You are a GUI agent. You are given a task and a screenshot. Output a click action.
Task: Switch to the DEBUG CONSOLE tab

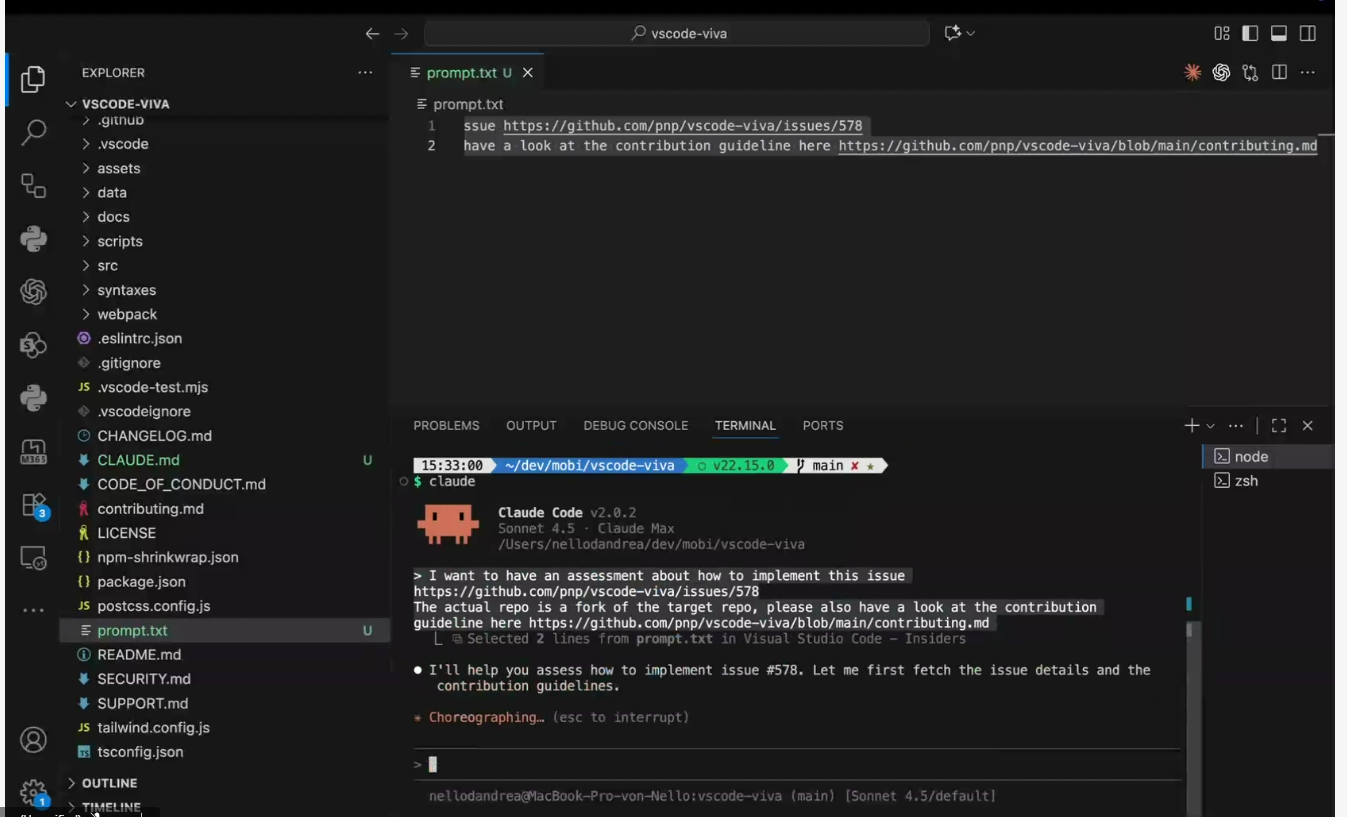(x=635, y=425)
